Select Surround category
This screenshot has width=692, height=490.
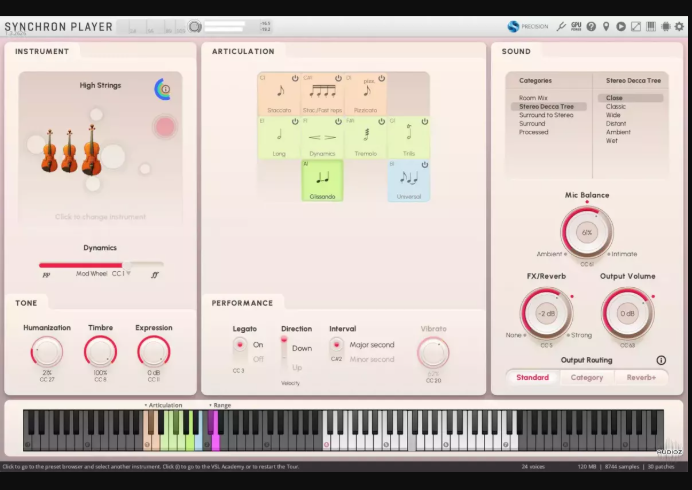[x=532, y=124]
